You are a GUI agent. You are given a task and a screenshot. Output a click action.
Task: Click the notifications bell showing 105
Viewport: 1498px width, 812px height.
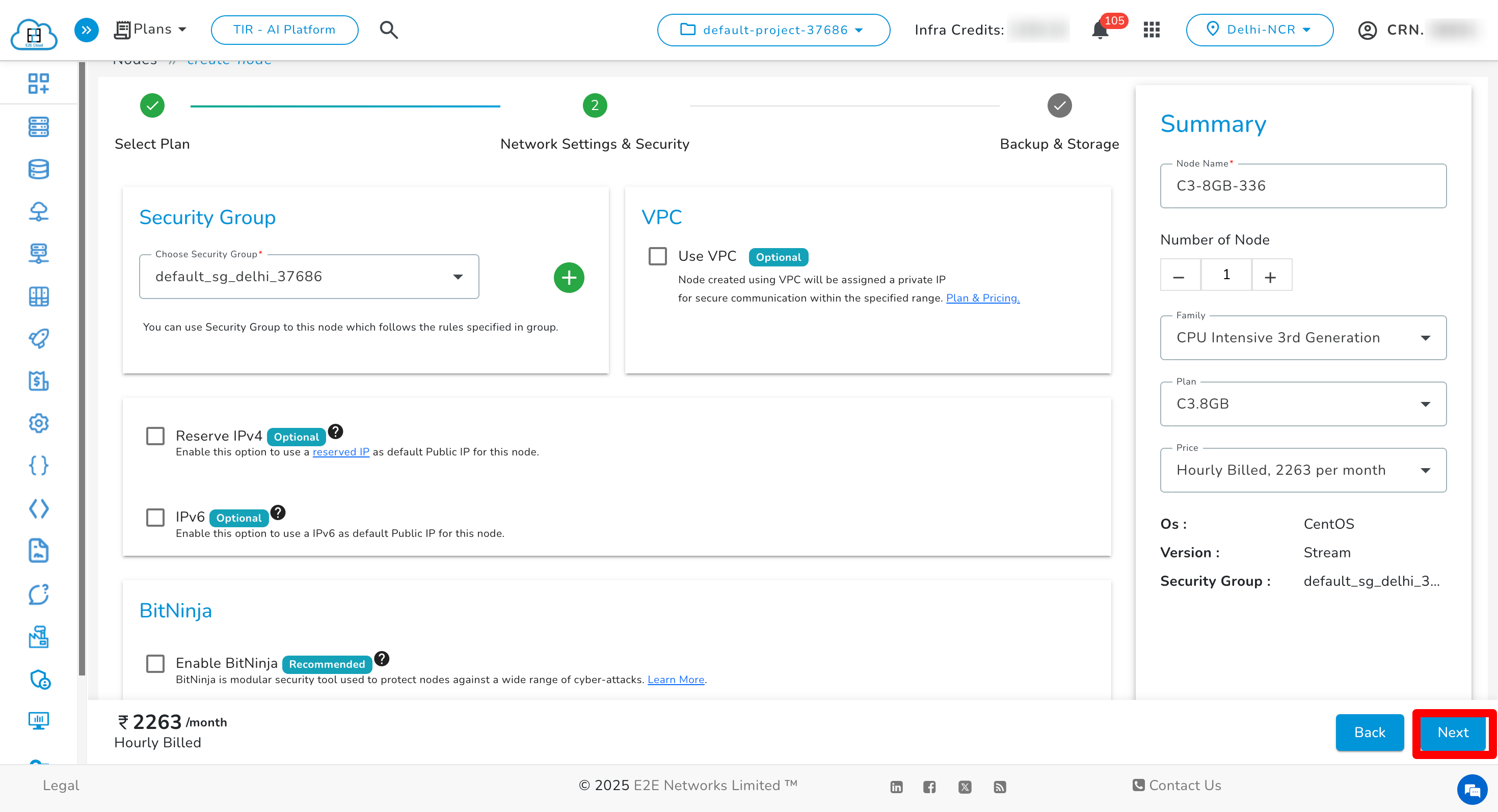(x=1100, y=30)
